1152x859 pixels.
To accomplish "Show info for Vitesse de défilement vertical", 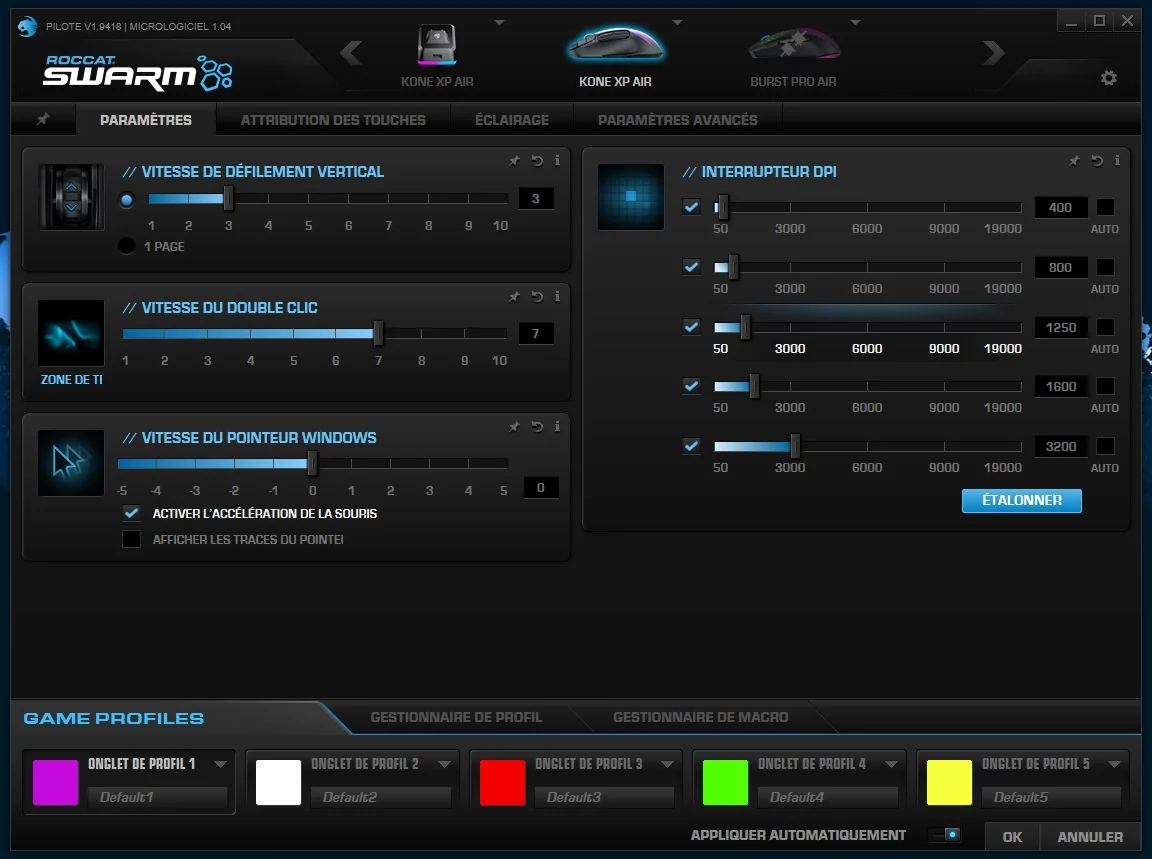I will coord(558,161).
